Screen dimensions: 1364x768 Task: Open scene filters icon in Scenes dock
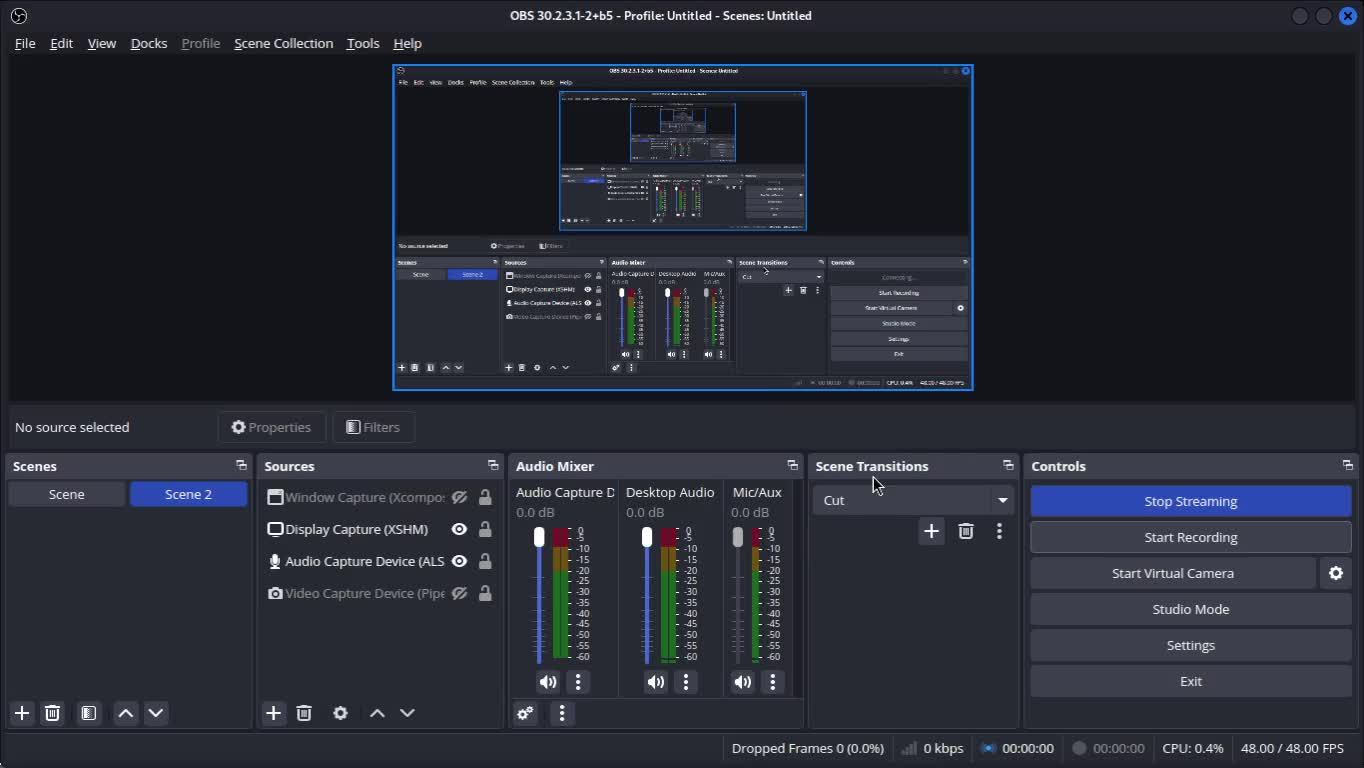(x=89, y=713)
